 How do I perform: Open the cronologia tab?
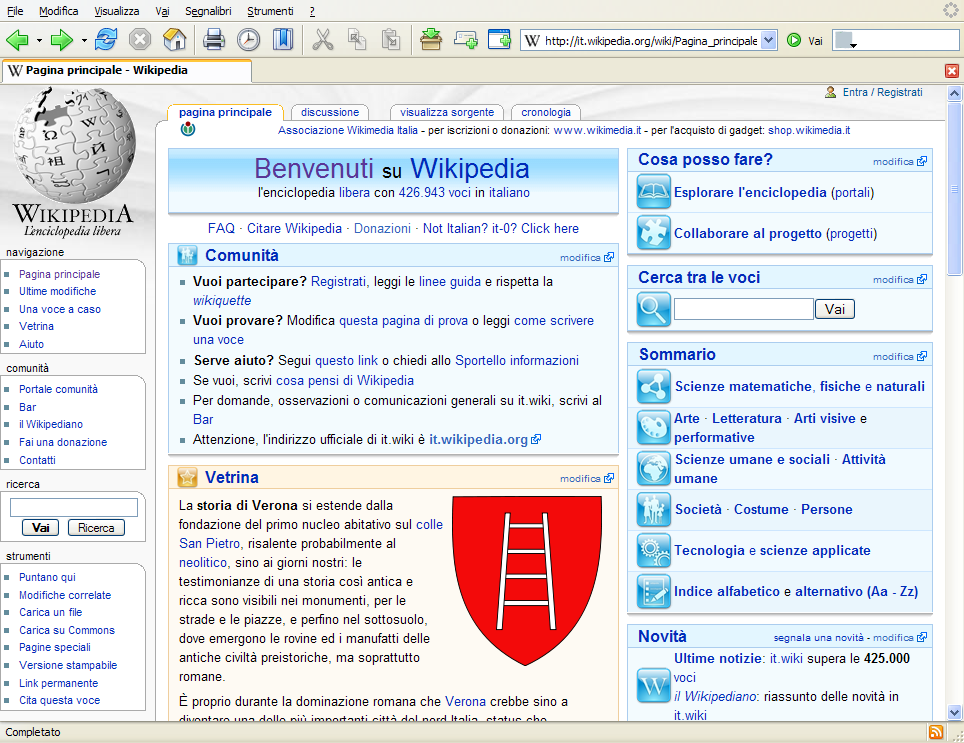(546, 112)
